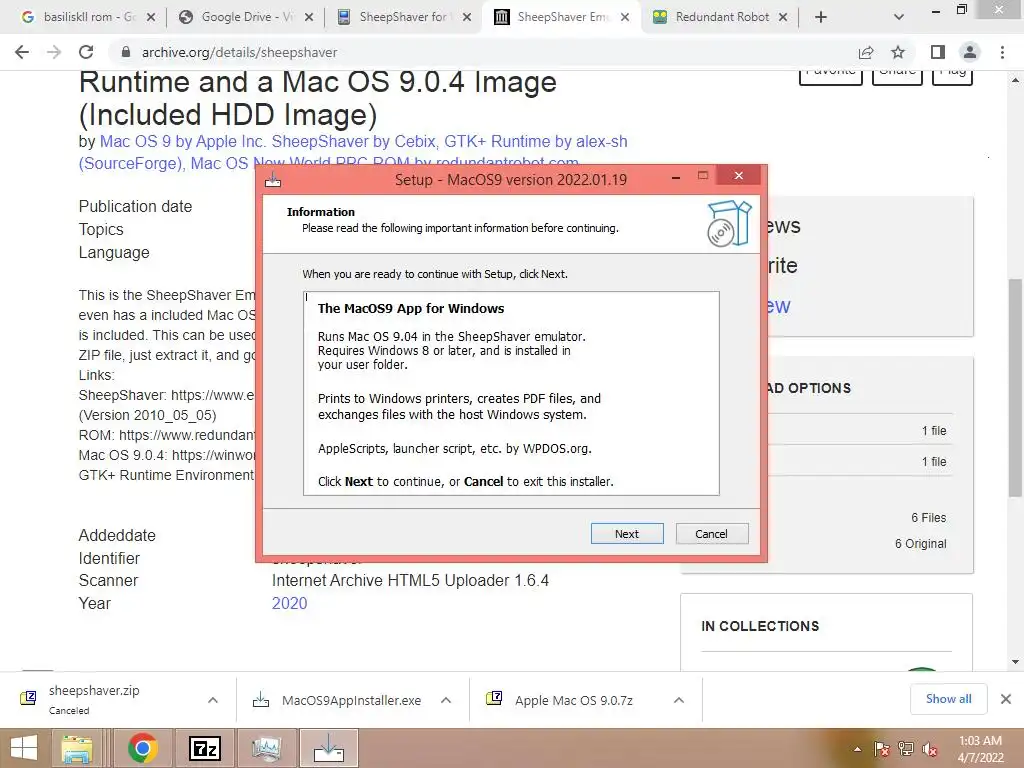This screenshot has height=768, width=1024.
Task: Open 7-Zip from the taskbar
Action: (204, 748)
